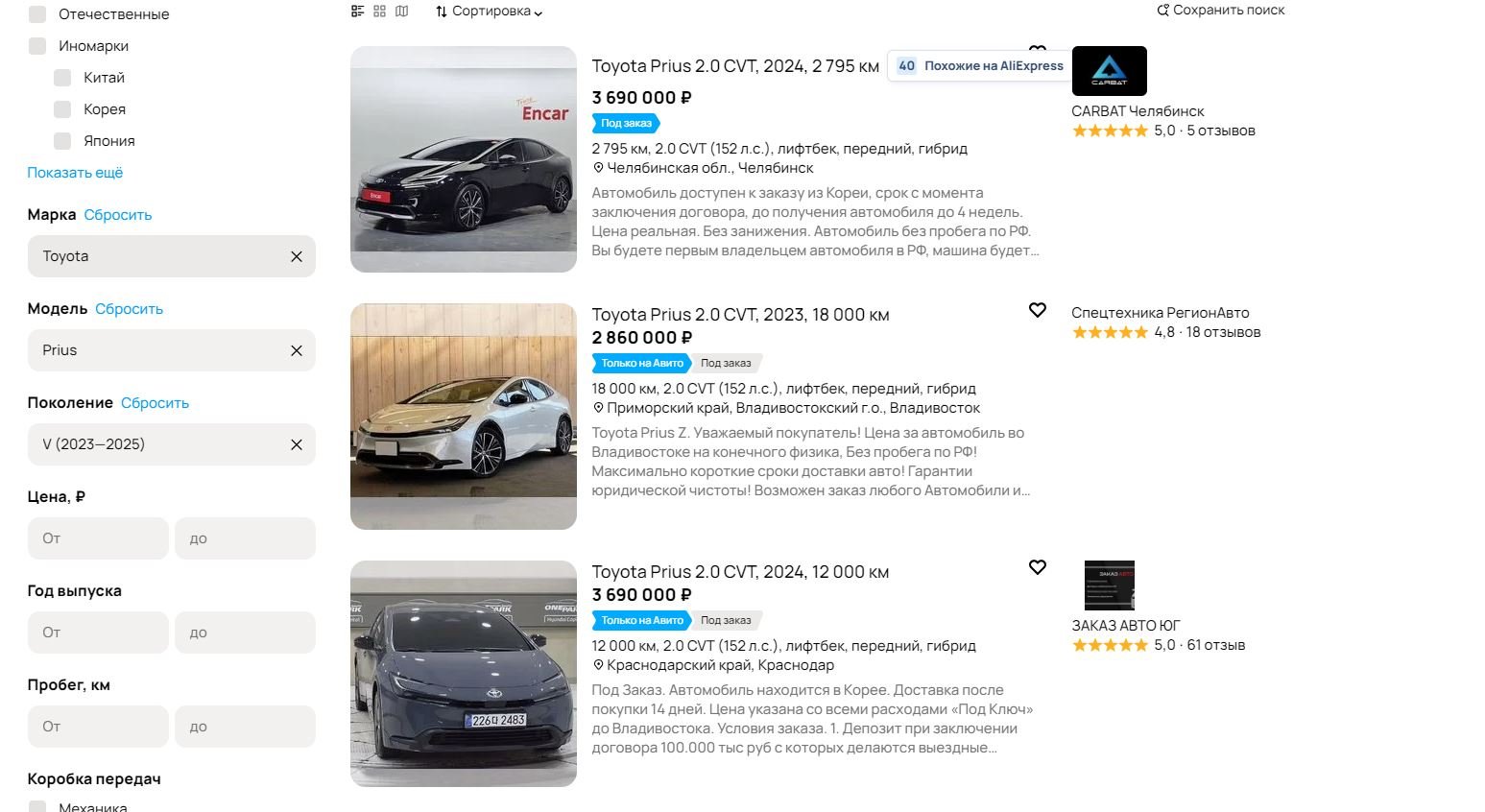Open the black Prius Encar thumbnail
Image resolution: width=1485 pixels, height=812 pixels.
(464, 159)
